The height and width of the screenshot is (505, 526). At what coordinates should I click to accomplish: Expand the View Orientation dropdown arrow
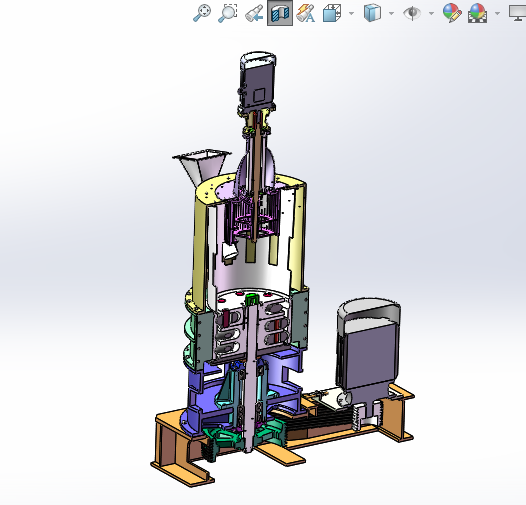pos(351,13)
